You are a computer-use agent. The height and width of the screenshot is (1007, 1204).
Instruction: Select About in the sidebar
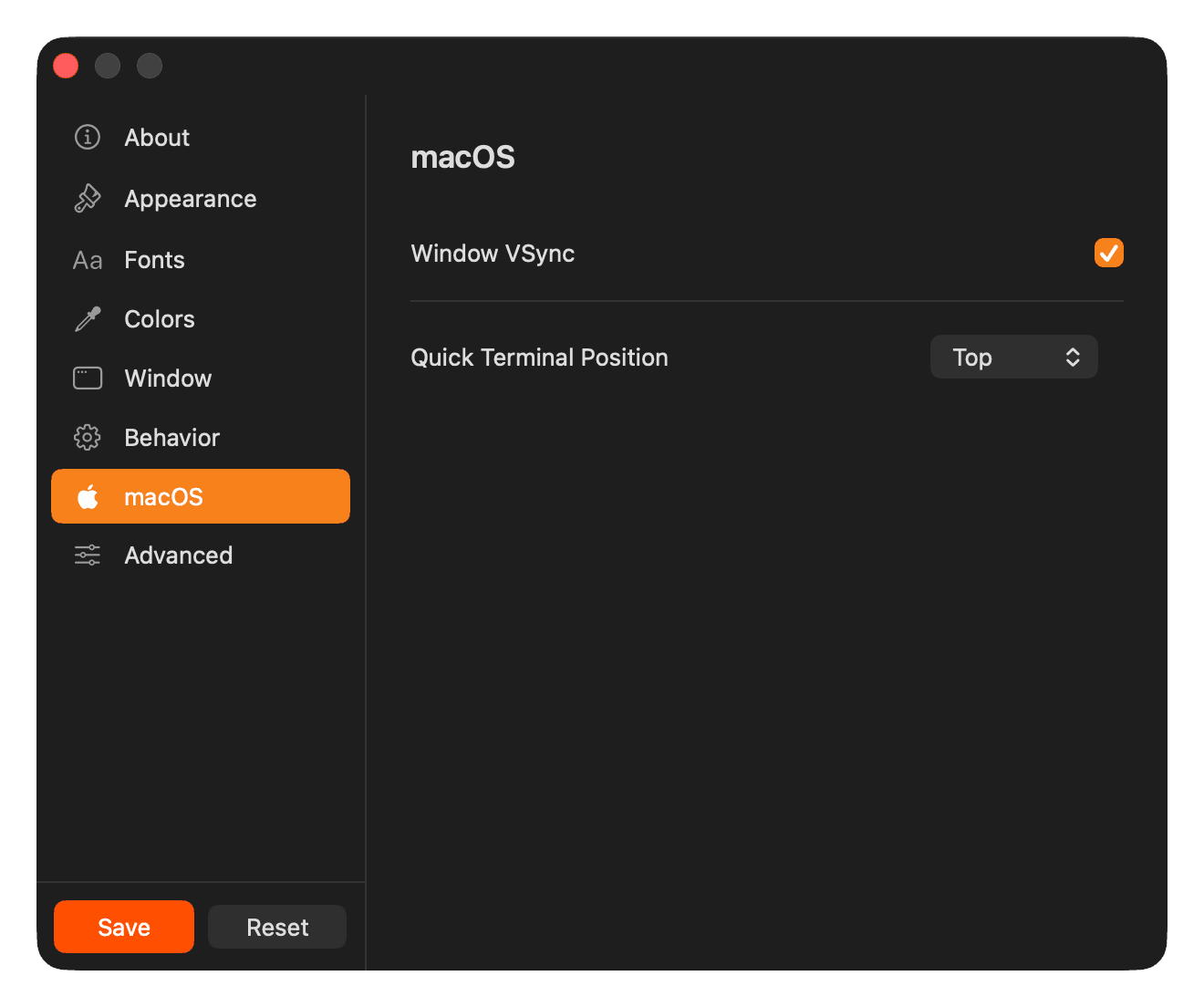(x=157, y=137)
